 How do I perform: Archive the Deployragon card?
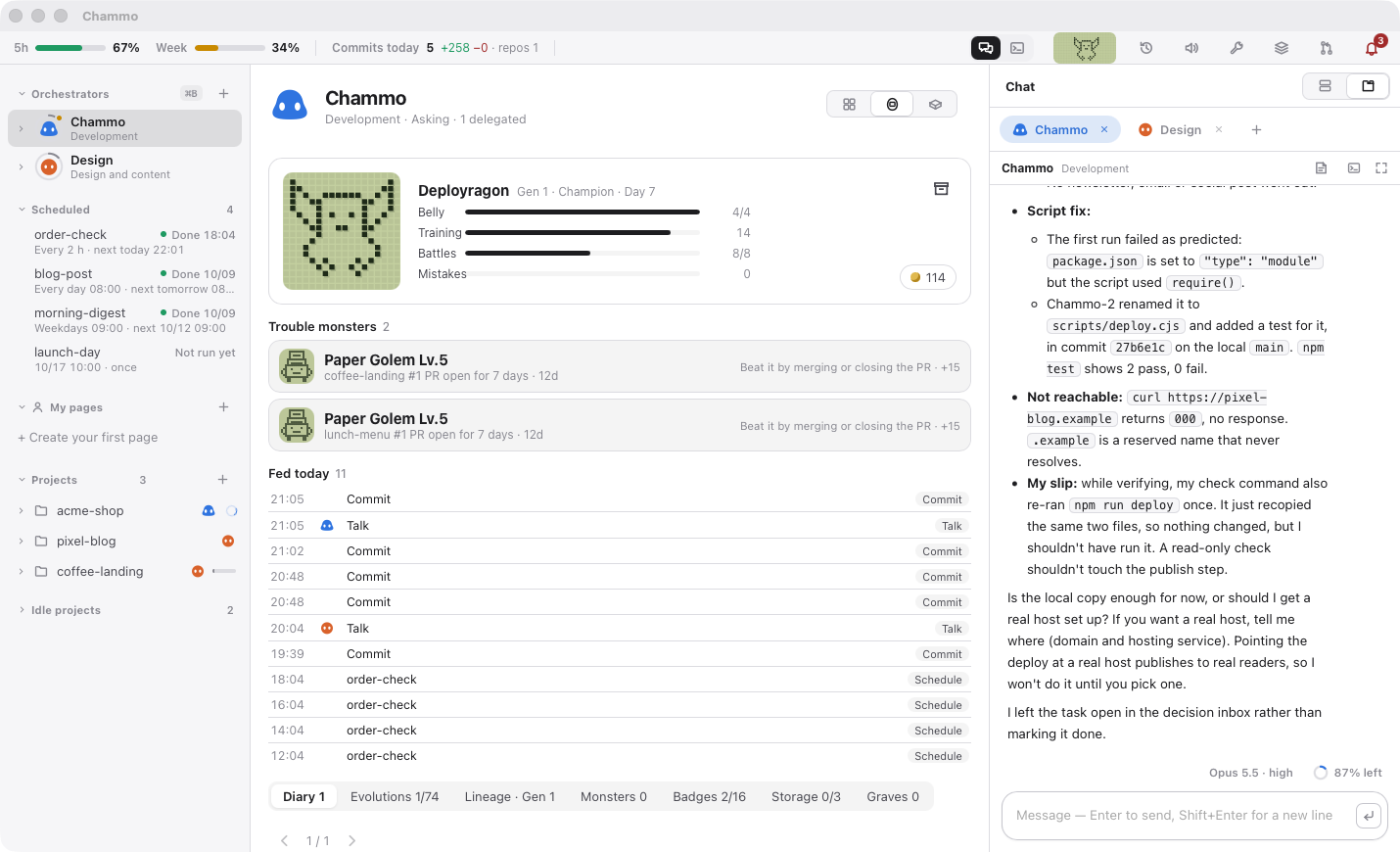[941, 188]
